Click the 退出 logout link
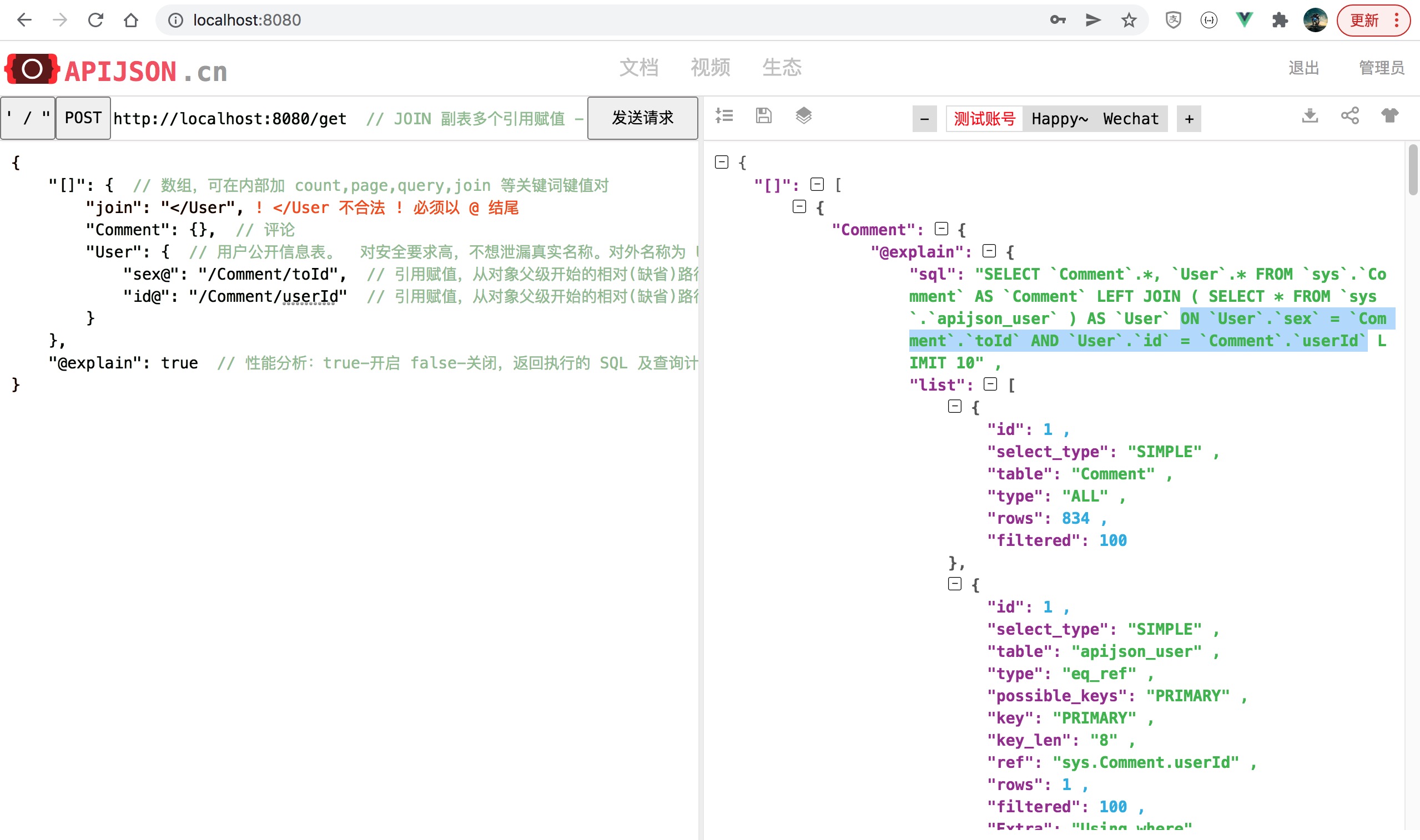Screen dimensions: 1420x840 click(x=1303, y=68)
